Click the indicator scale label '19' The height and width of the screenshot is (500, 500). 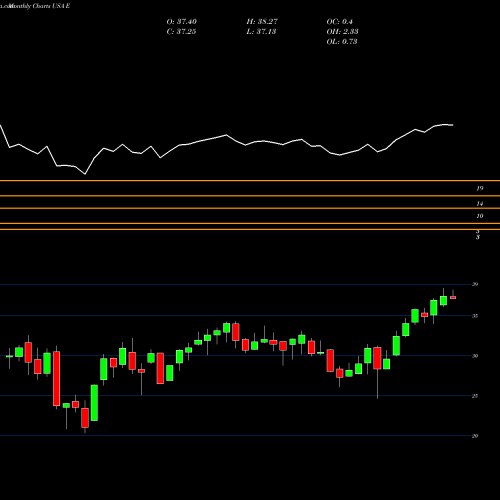(x=480, y=189)
